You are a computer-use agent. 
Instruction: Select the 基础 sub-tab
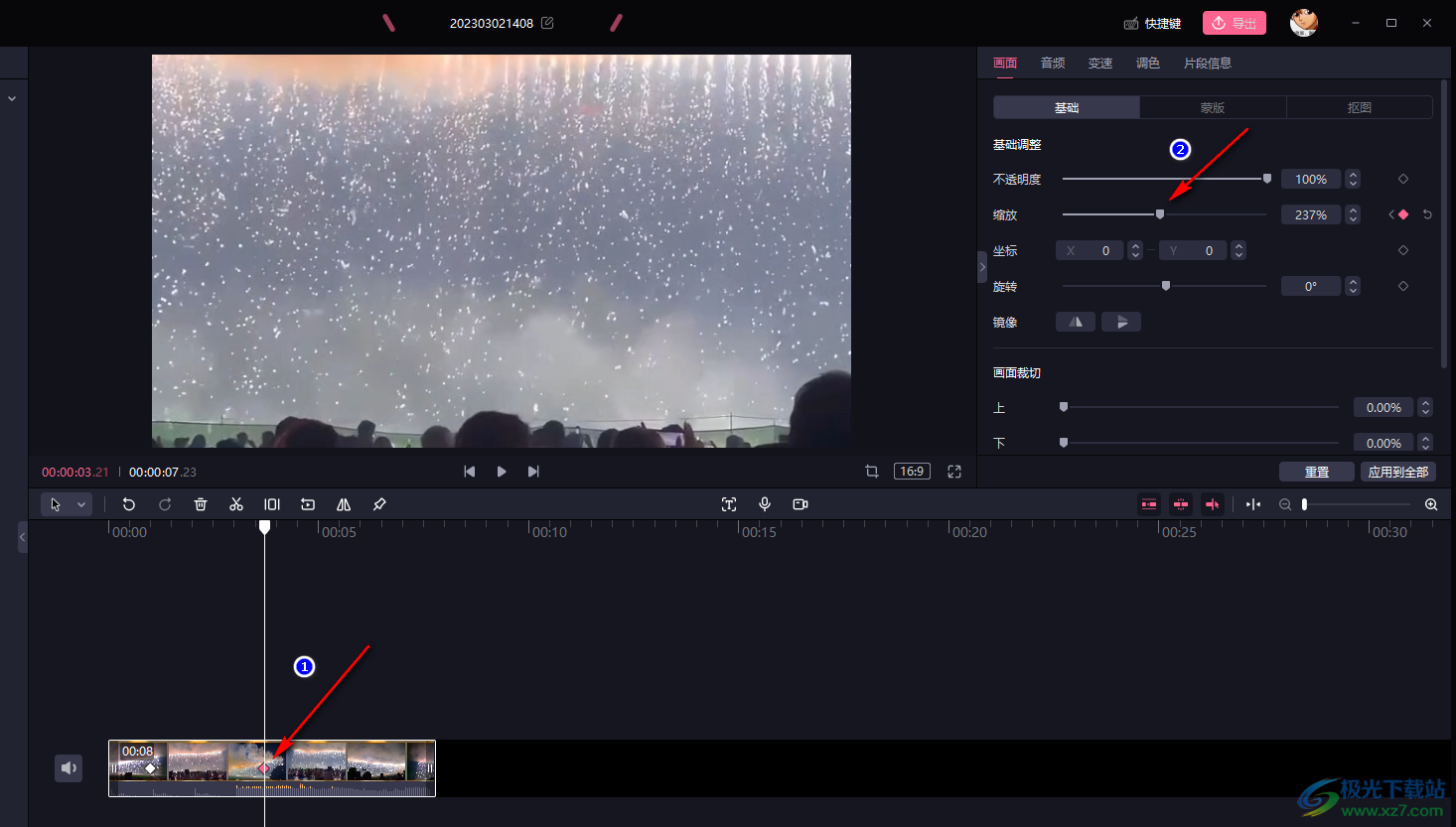click(1067, 107)
